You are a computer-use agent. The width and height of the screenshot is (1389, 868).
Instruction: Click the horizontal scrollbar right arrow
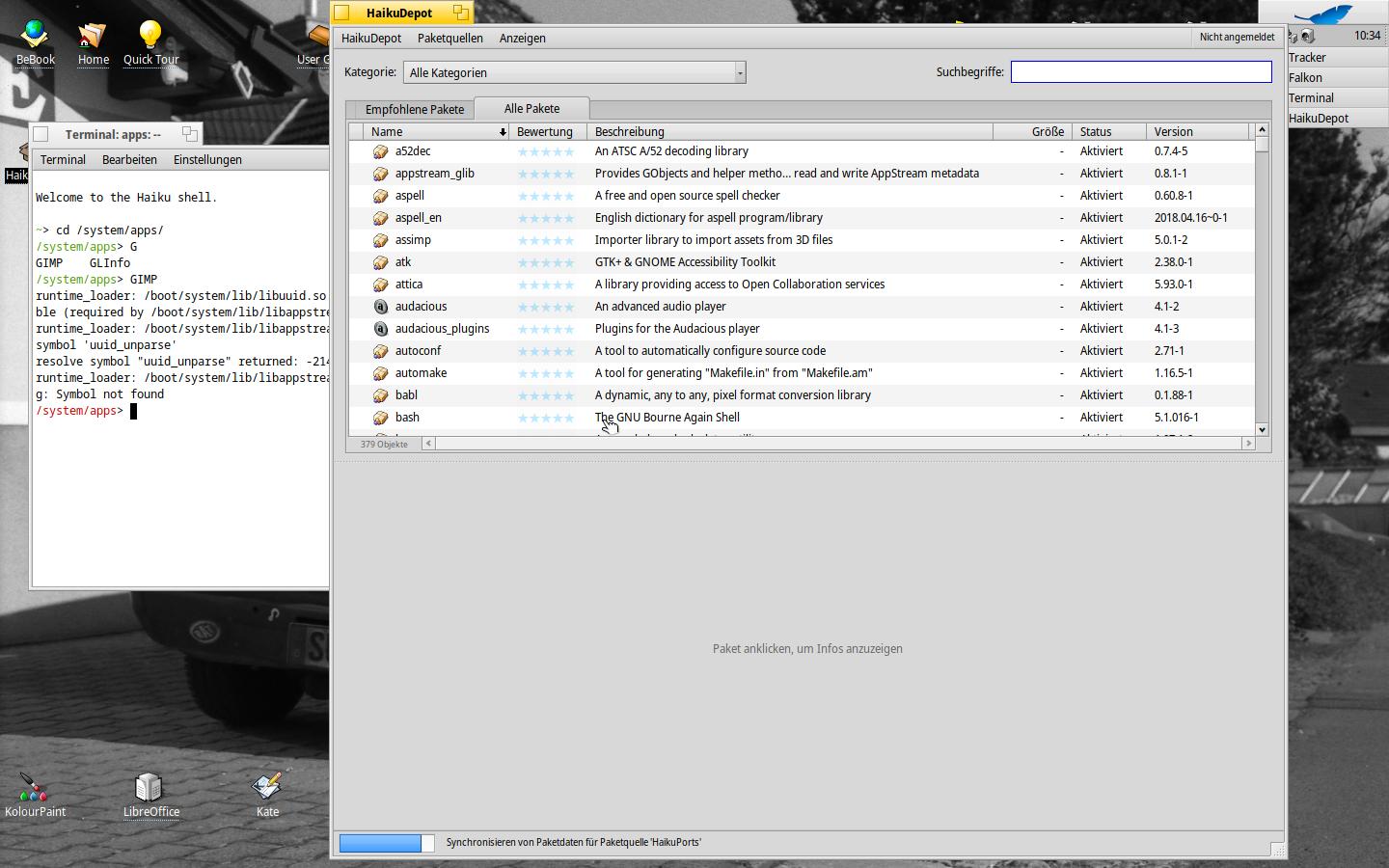[x=1248, y=444]
